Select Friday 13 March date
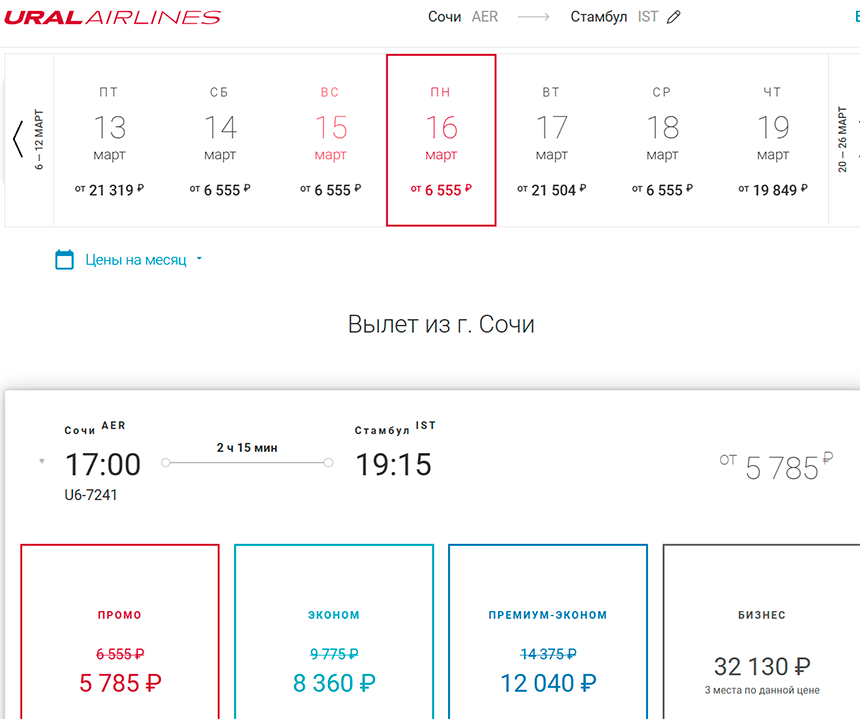860x719 pixels. pyautogui.click(x=110, y=140)
